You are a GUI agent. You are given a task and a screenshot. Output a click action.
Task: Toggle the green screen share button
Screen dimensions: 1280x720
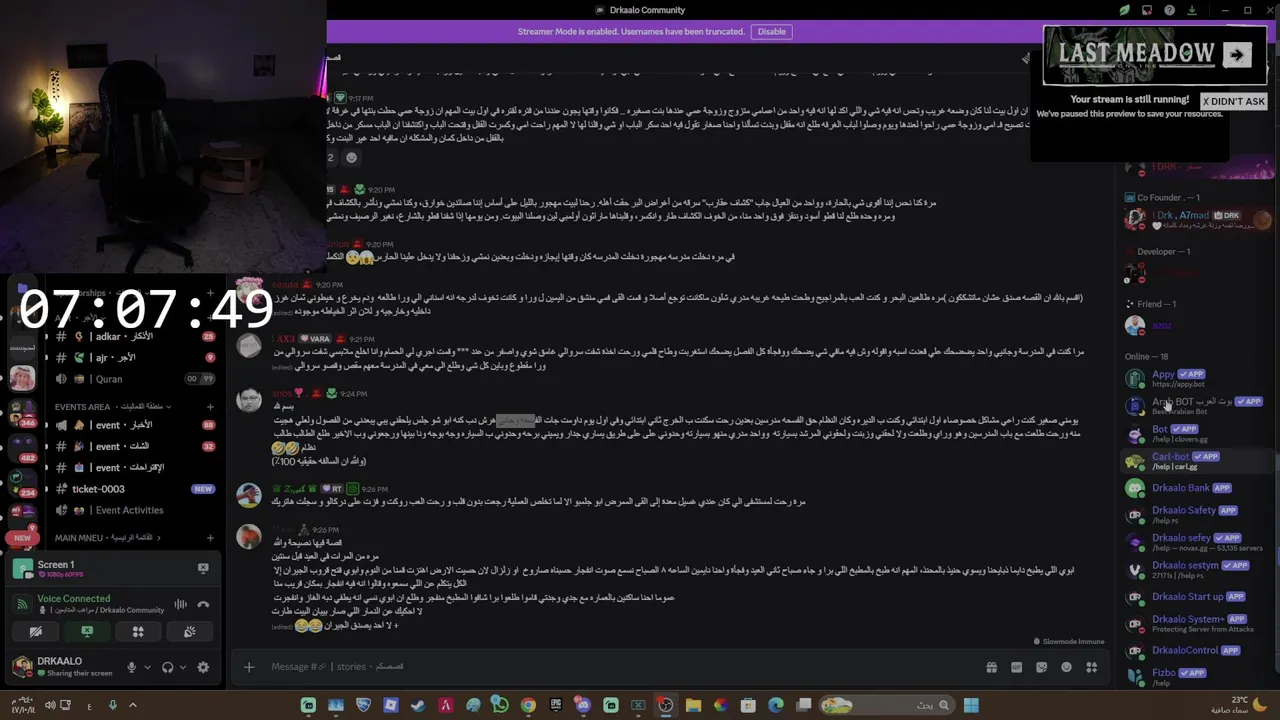point(87,631)
